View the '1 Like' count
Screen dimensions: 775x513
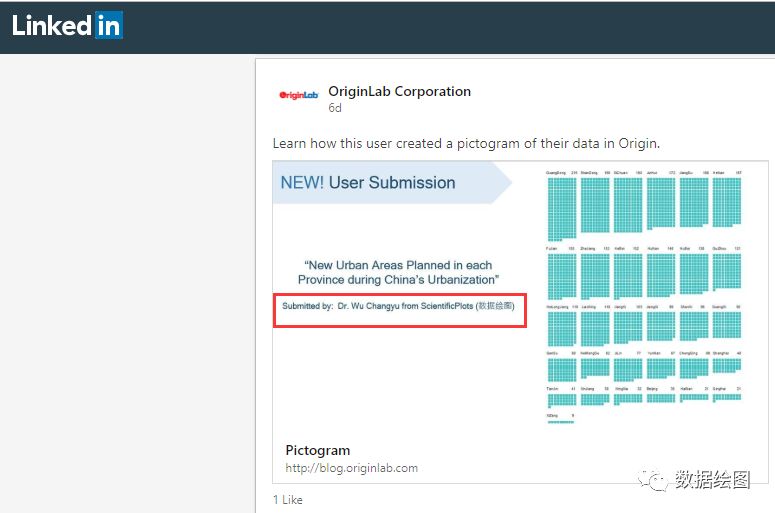[x=288, y=500]
